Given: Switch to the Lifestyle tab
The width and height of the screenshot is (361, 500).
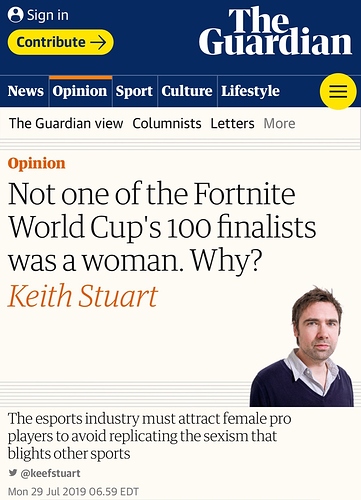Looking at the screenshot, I should 251,91.
